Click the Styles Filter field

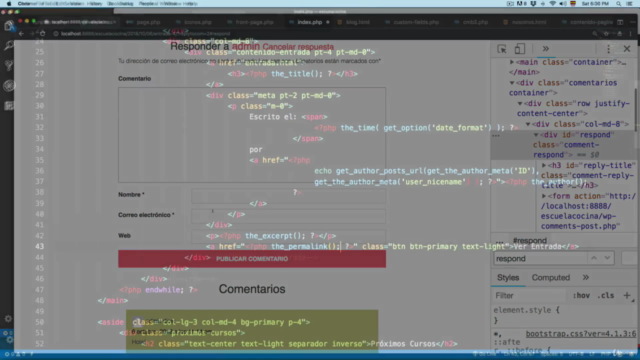coord(529,296)
